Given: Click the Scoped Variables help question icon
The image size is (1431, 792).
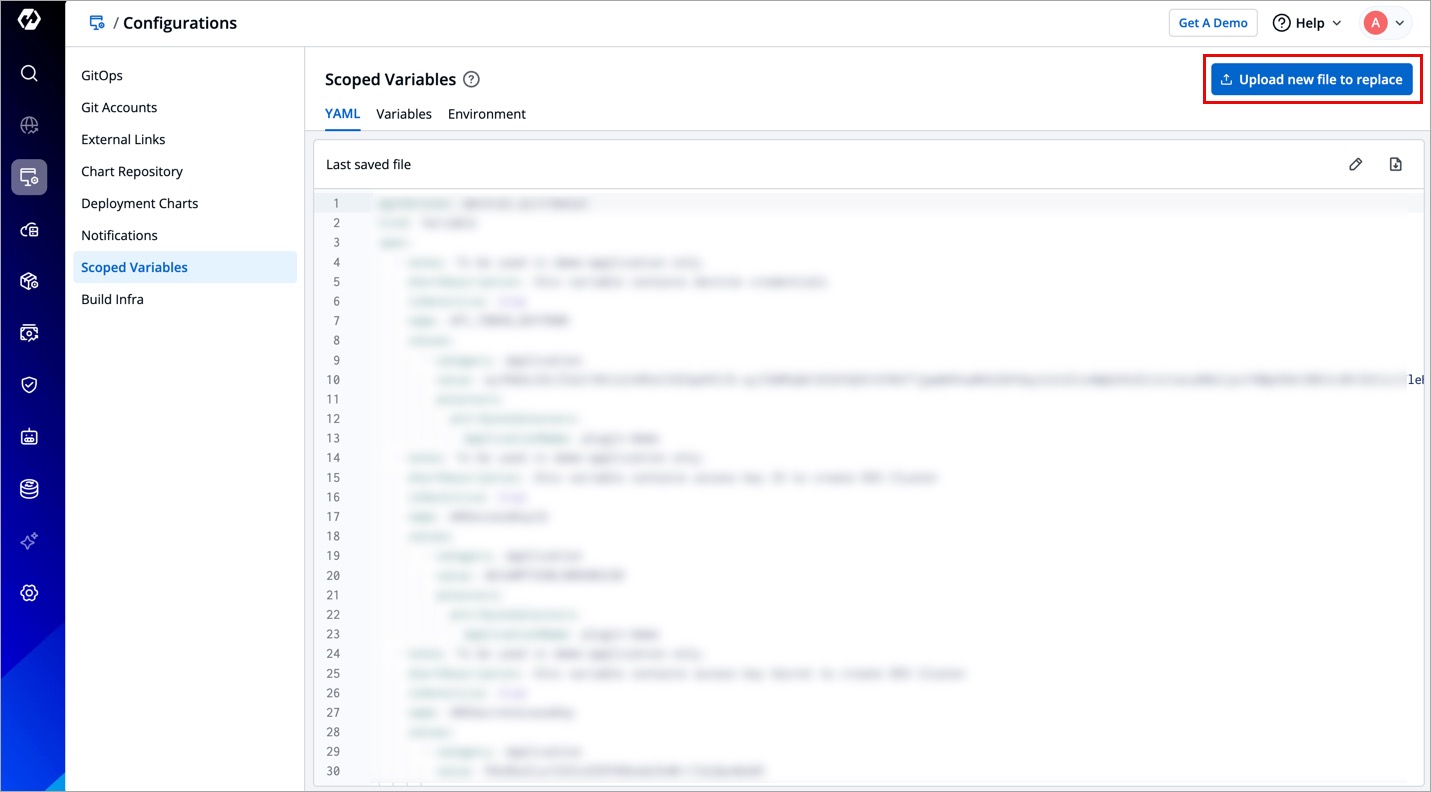Looking at the screenshot, I should coord(471,80).
